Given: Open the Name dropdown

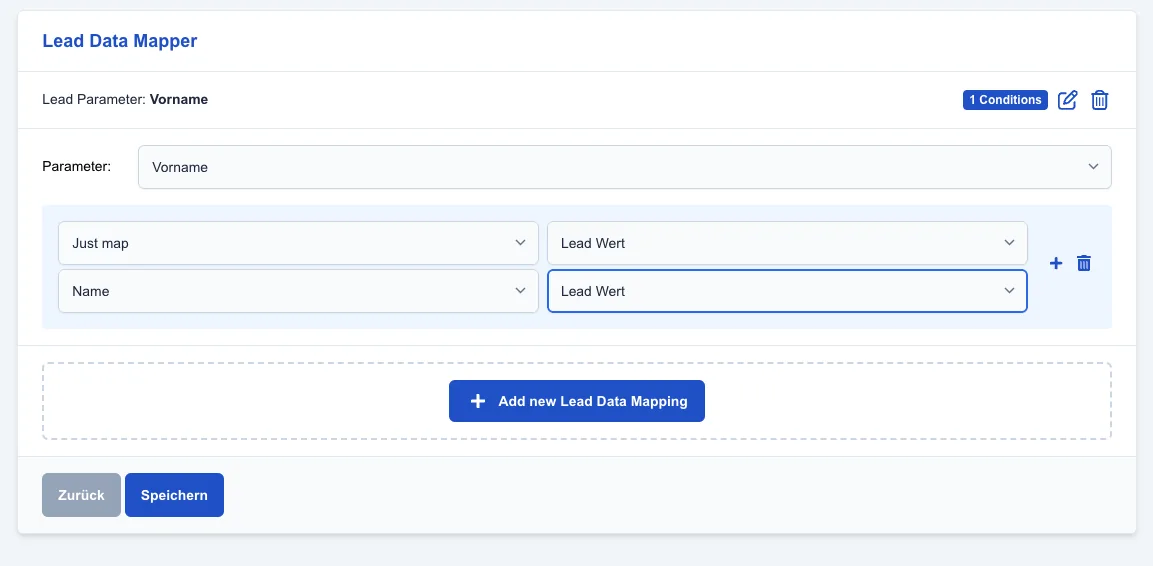Looking at the screenshot, I should 299,291.
